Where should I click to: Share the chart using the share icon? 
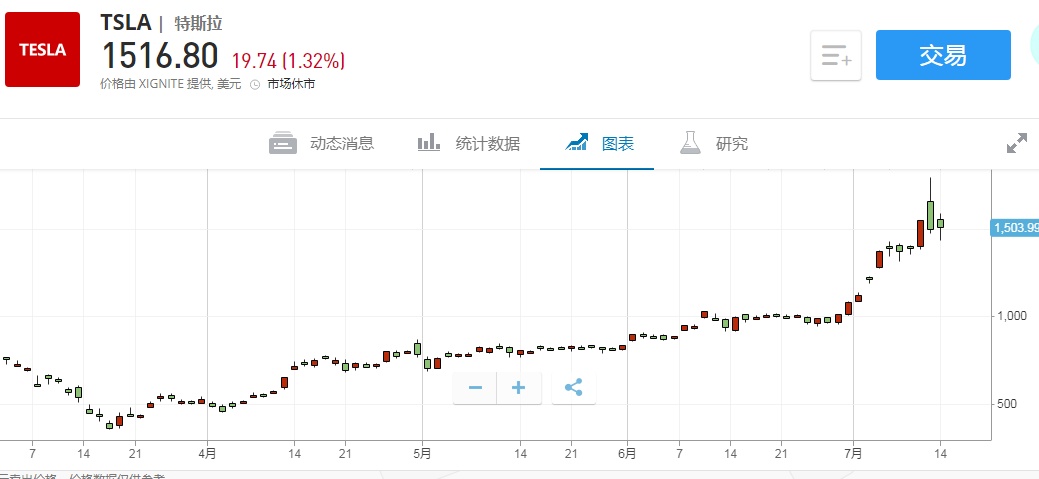pyautogui.click(x=574, y=388)
